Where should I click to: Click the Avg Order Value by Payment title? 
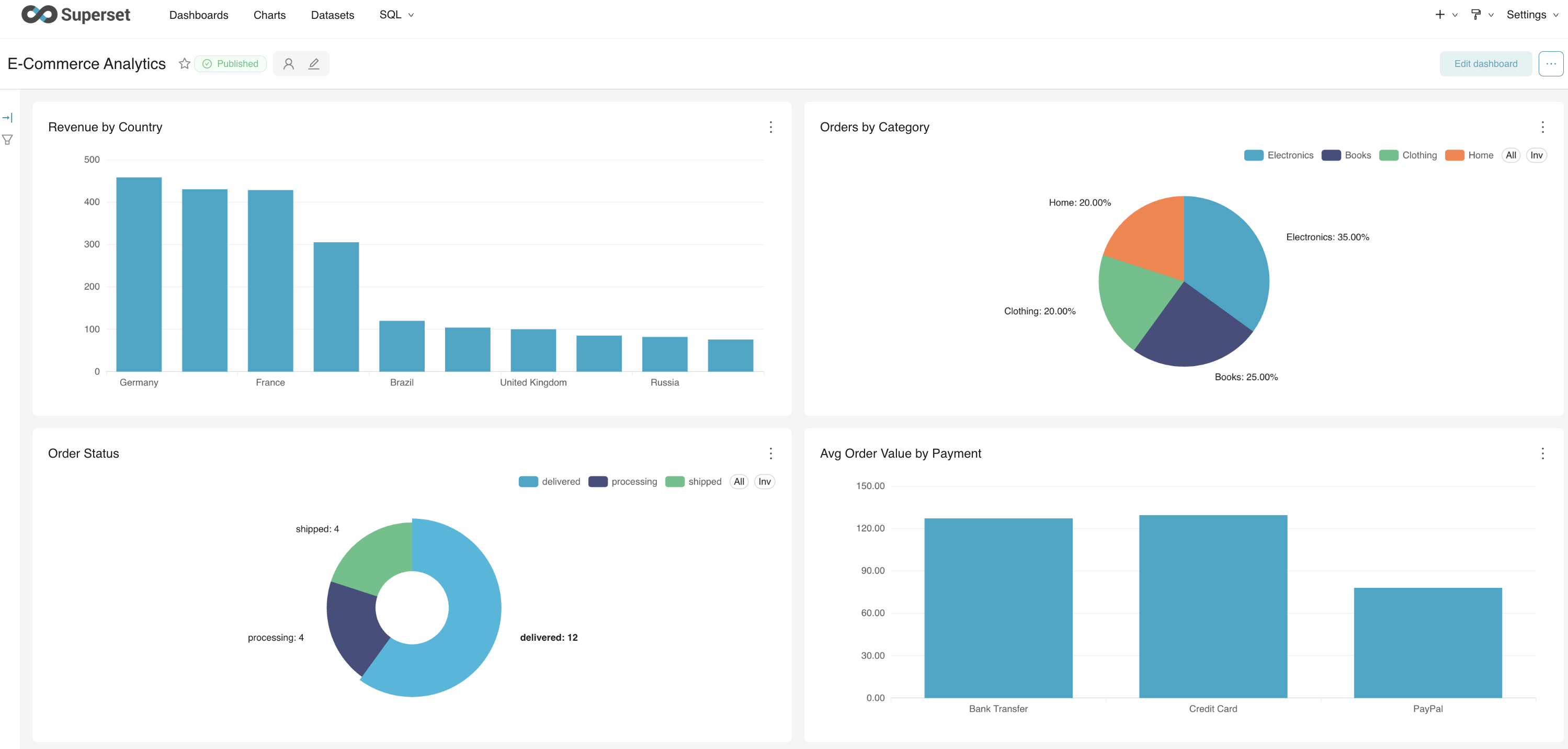pyautogui.click(x=900, y=453)
